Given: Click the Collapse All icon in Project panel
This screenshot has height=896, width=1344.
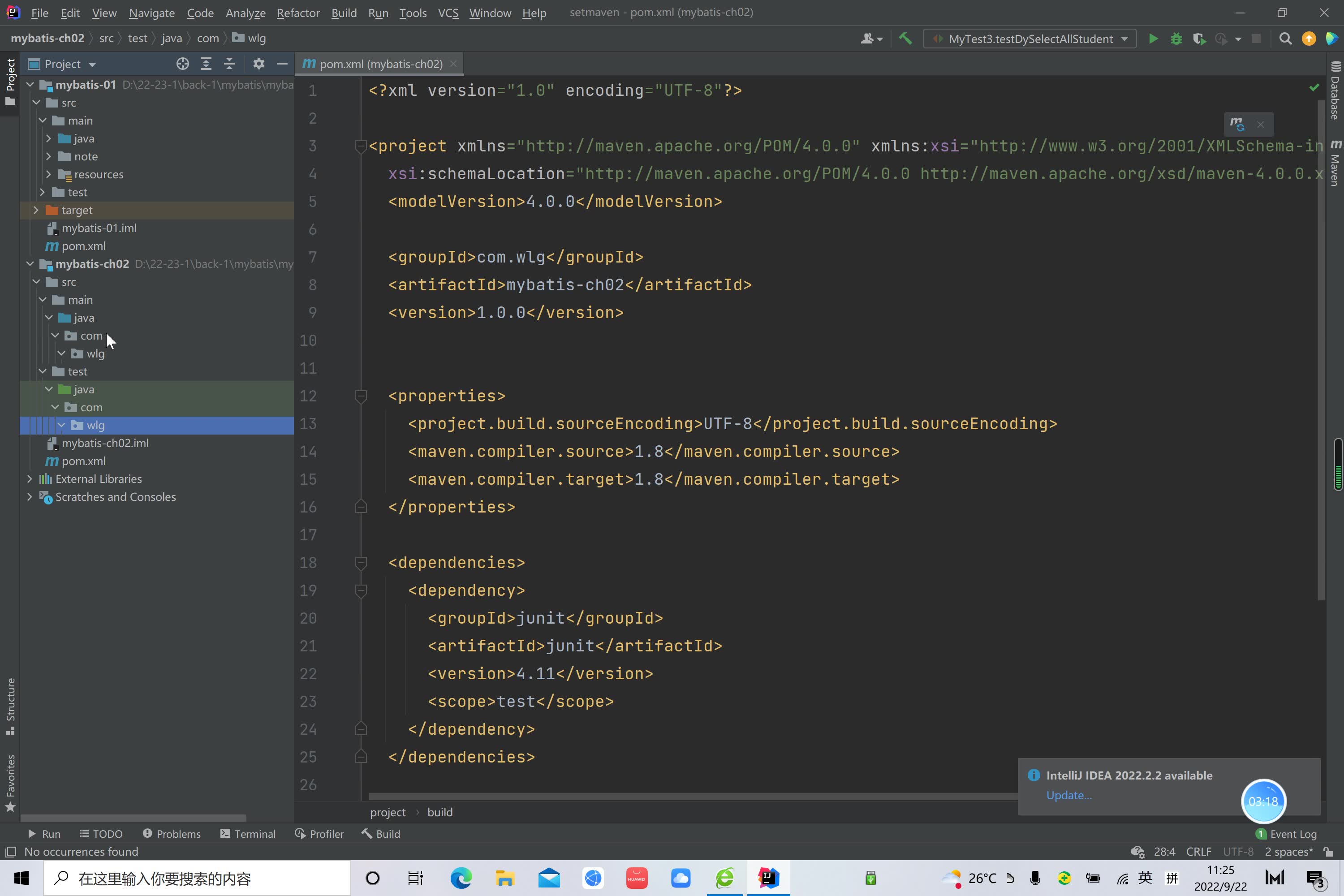Looking at the screenshot, I should point(229,64).
